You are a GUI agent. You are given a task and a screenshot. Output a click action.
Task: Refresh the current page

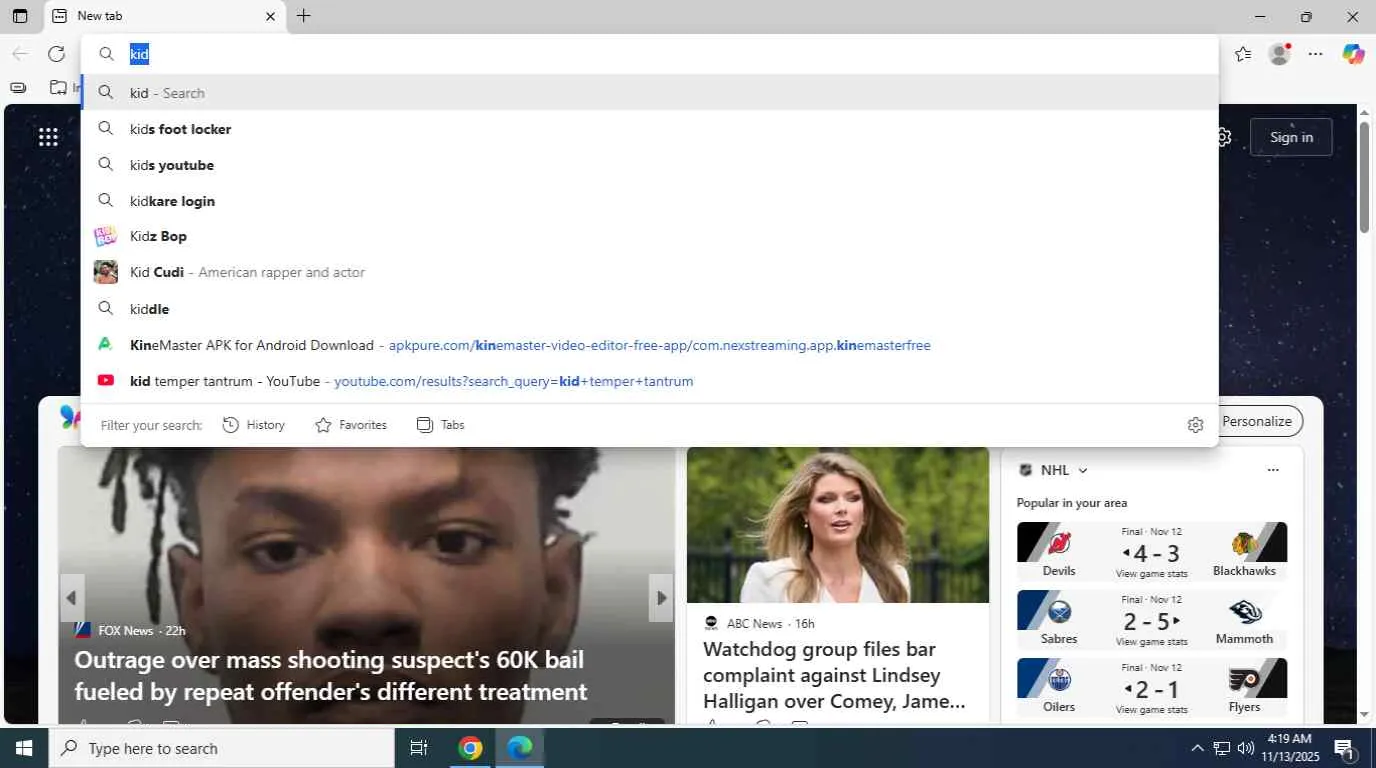coord(56,54)
